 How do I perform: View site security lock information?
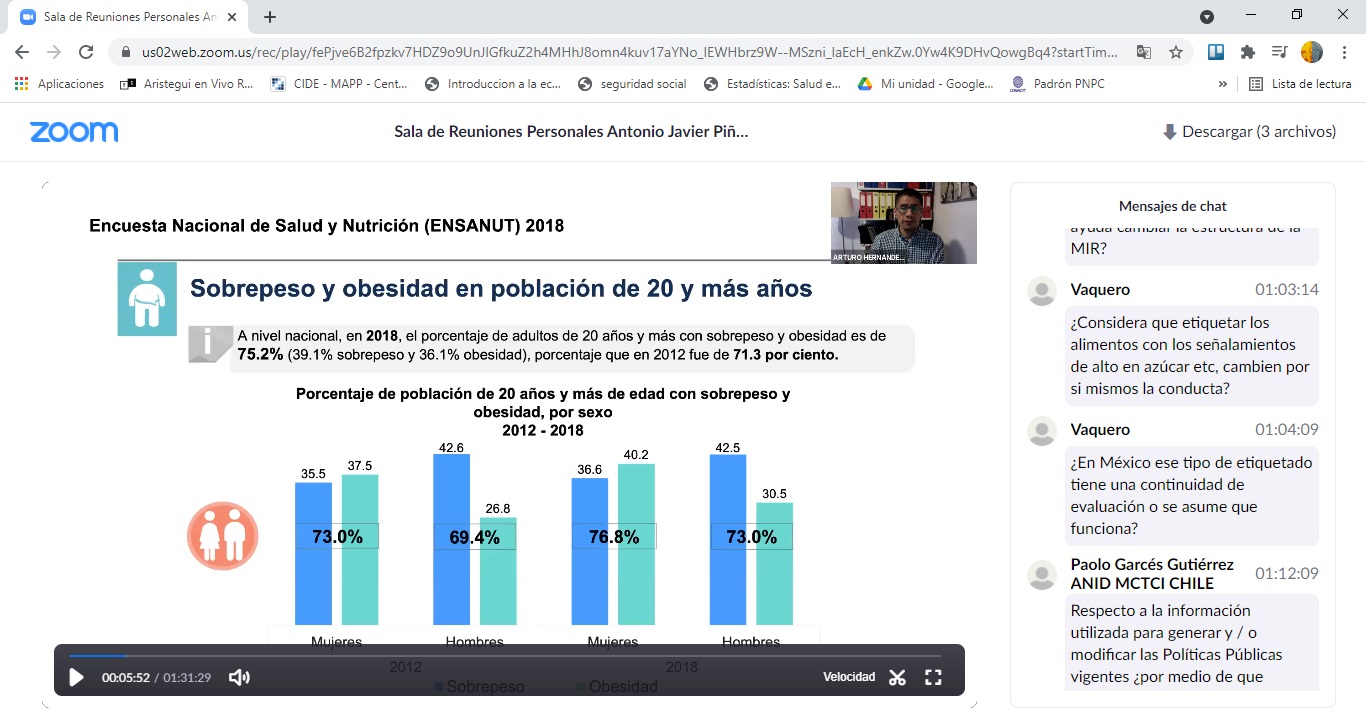tap(126, 52)
